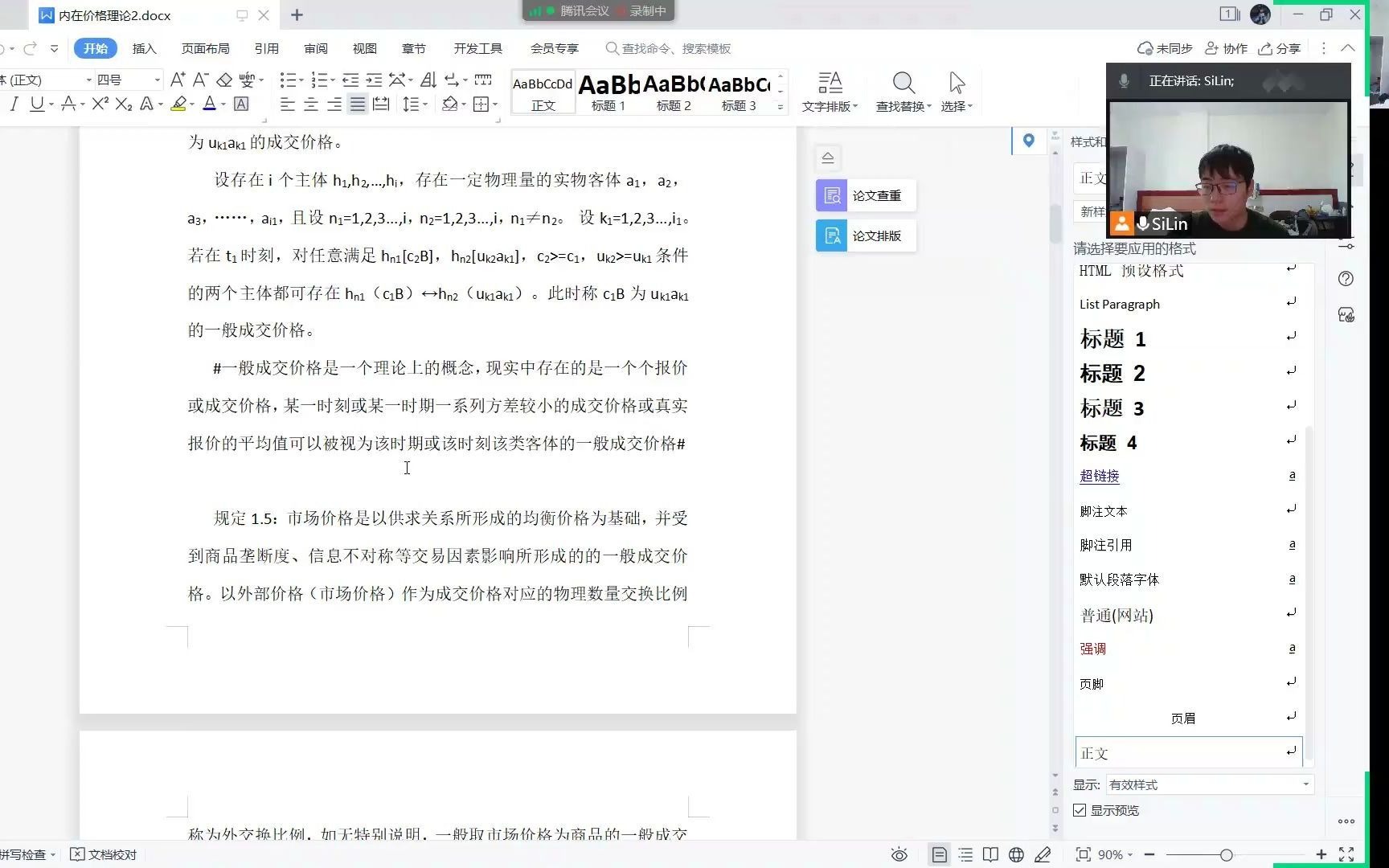Toggle justify alignment button
Viewport: 1389px width, 868px height.
[357, 104]
